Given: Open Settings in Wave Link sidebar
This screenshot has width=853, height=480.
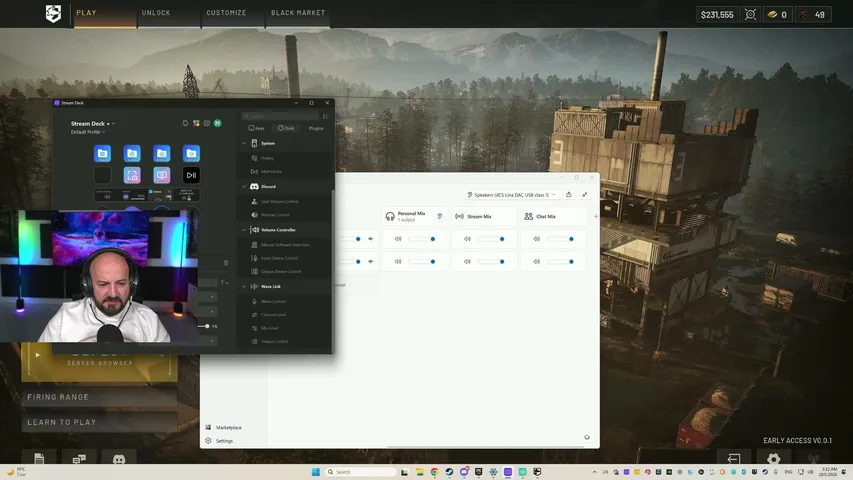Looking at the screenshot, I should click(219, 441).
